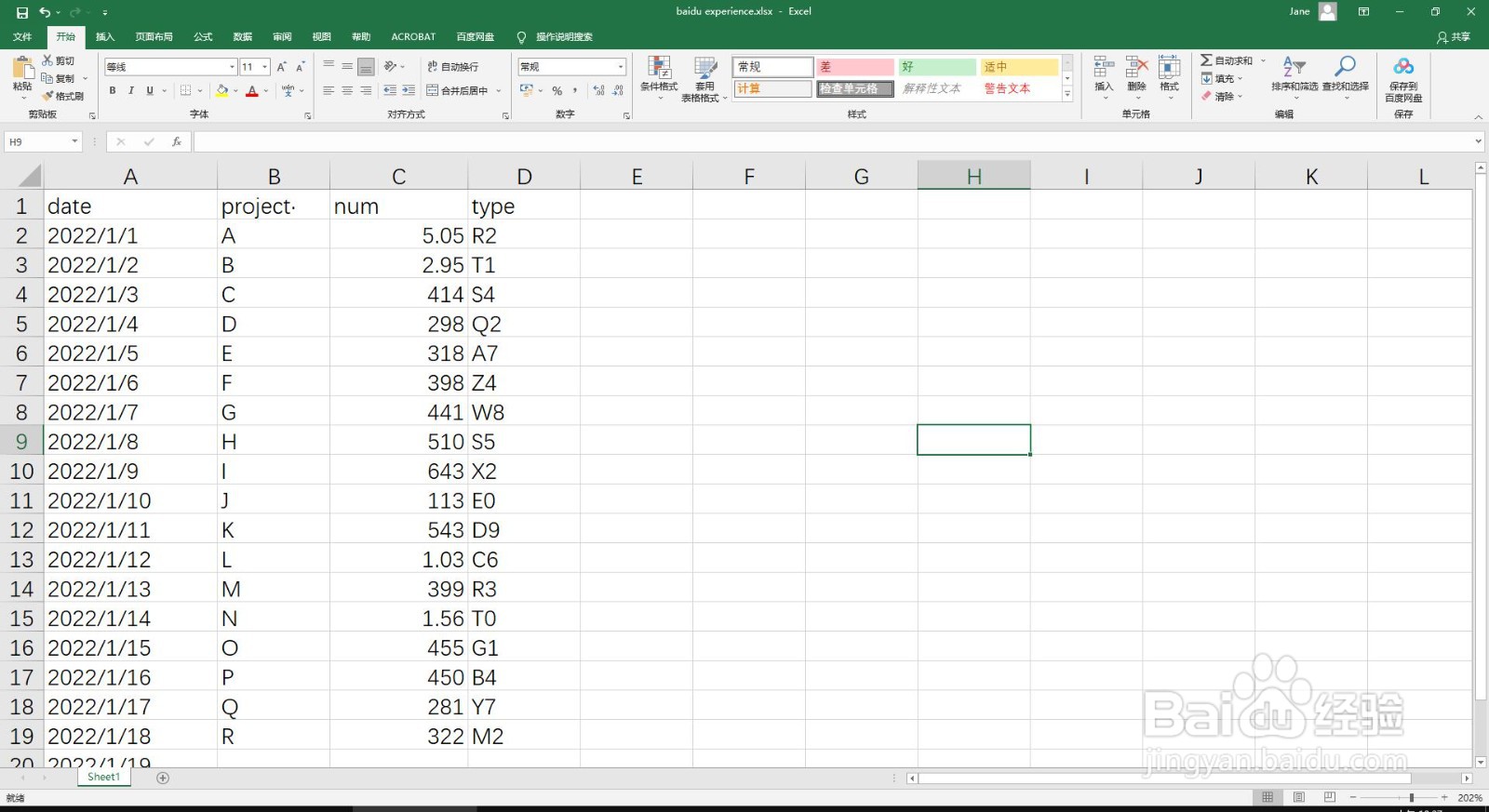This screenshot has height=812, width=1489.
Task: Click the phonetic guide (wén) icon
Action: [288, 90]
